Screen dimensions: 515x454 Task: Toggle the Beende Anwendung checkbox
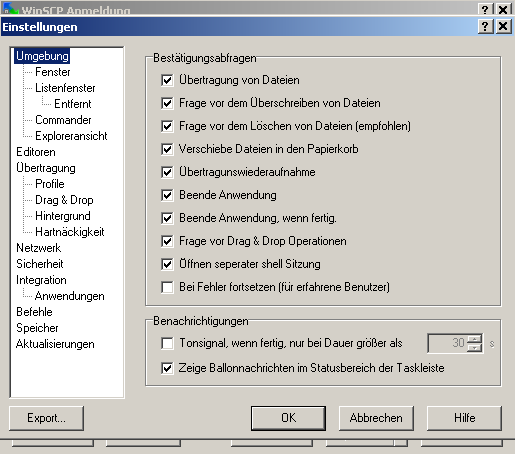(x=167, y=195)
